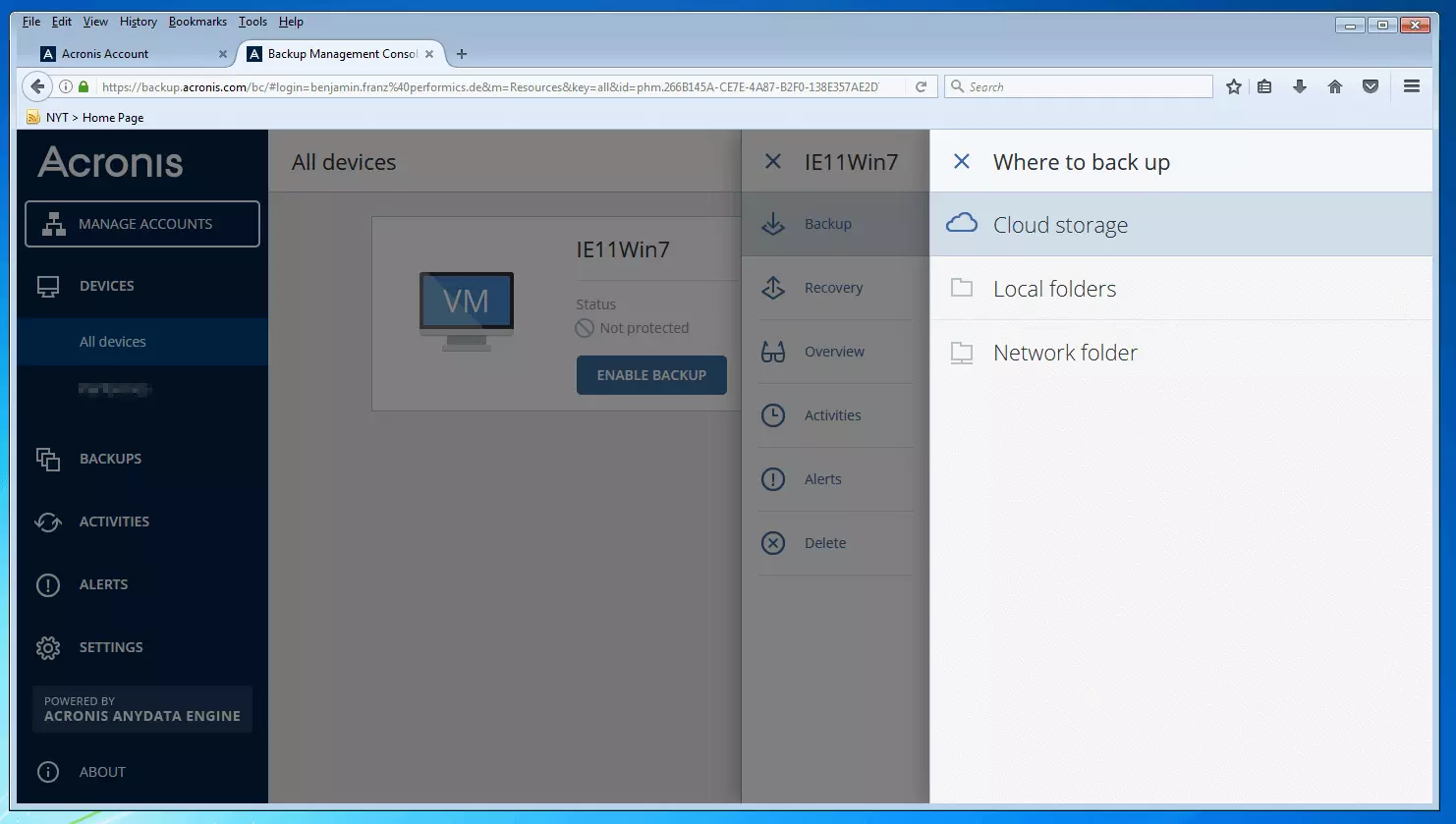Click the VM device thumbnail
1456x824 pixels.
pos(466,311)
